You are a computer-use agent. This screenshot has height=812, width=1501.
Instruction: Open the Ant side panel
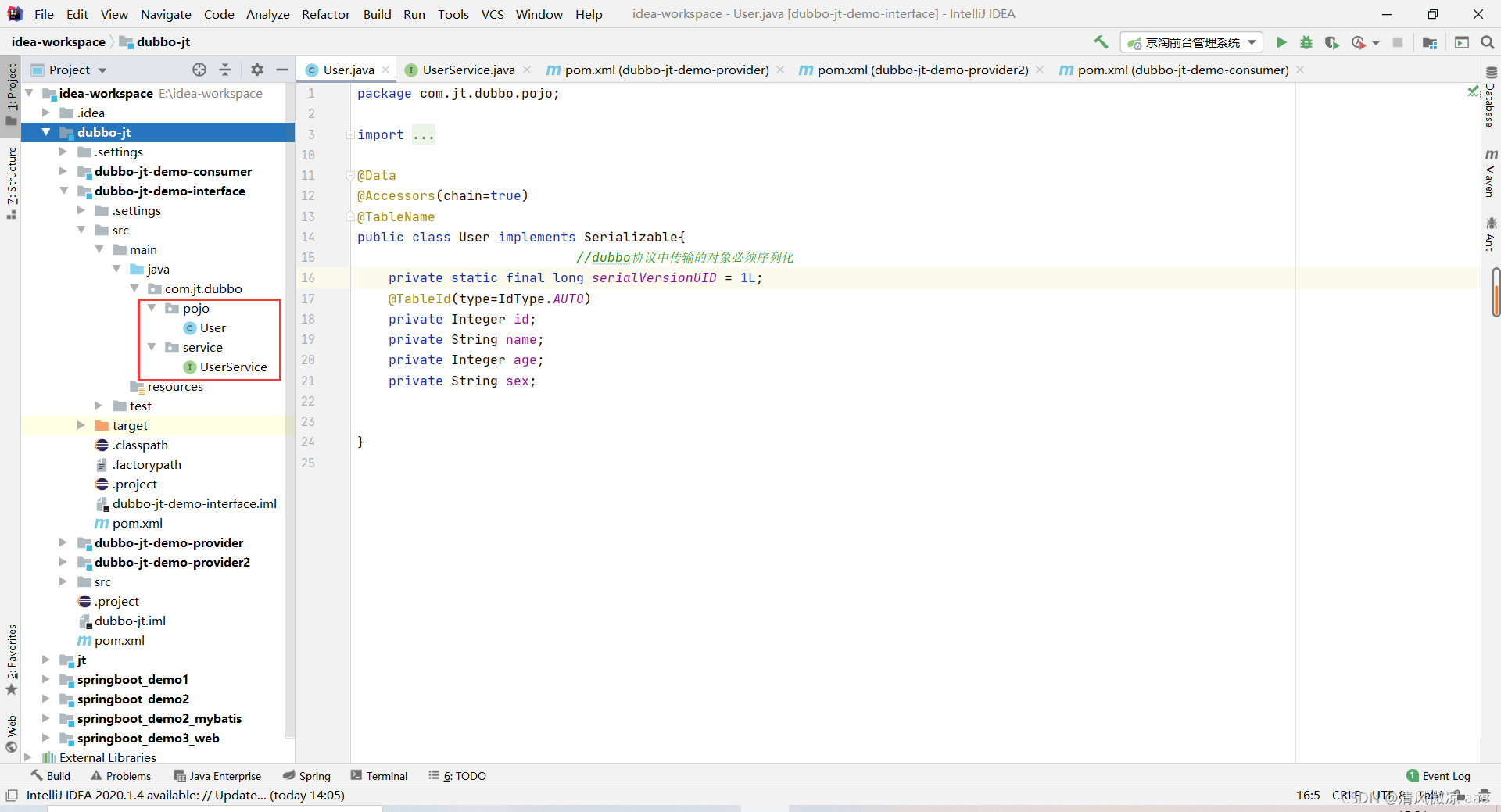(x=1491, y=234)
